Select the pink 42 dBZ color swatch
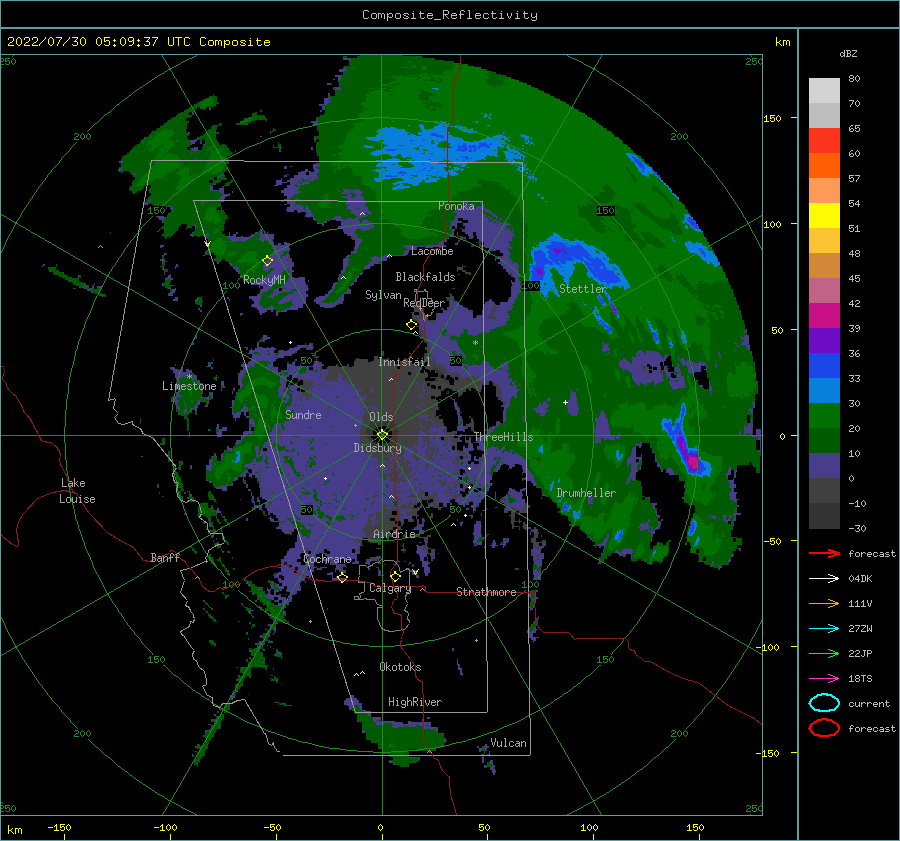 click(x=824, y=290)
